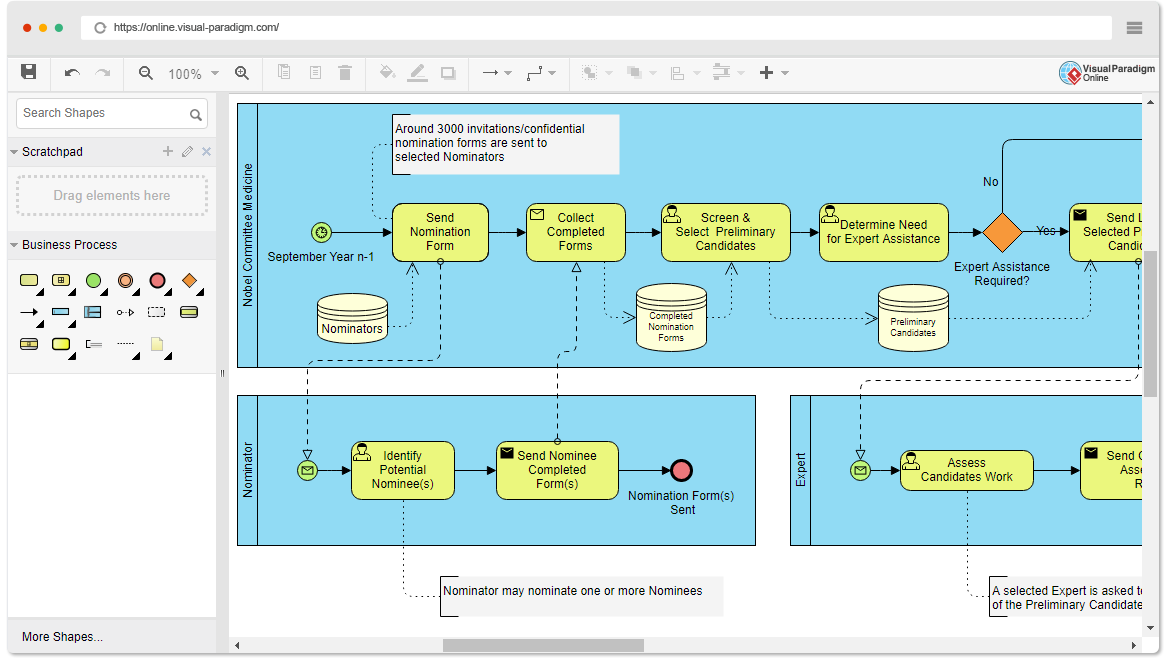1170x665 pixels.
Task: Collapse the Business Process section
Action: [13, 244]
